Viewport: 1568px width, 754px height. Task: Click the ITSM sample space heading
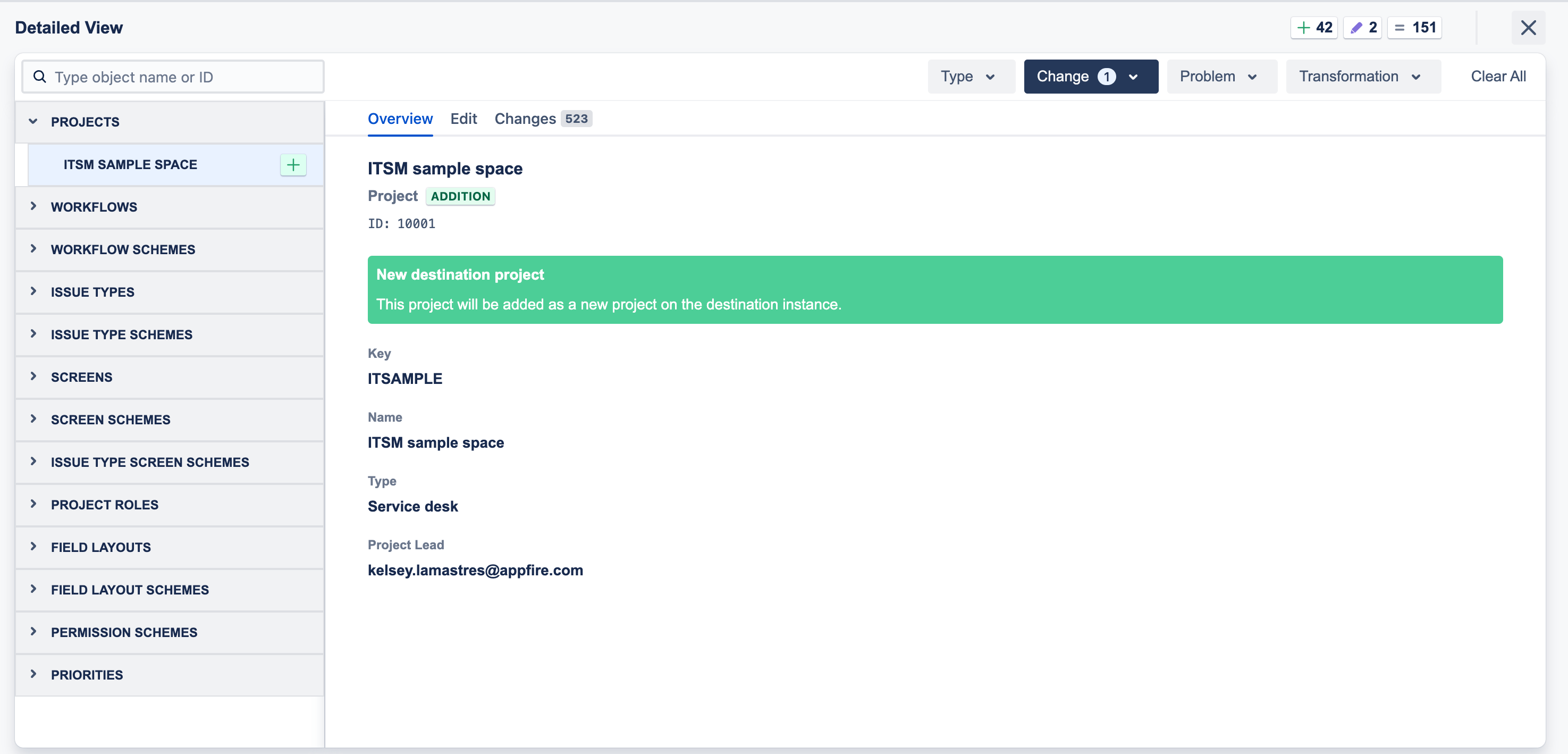click(445, 169)
